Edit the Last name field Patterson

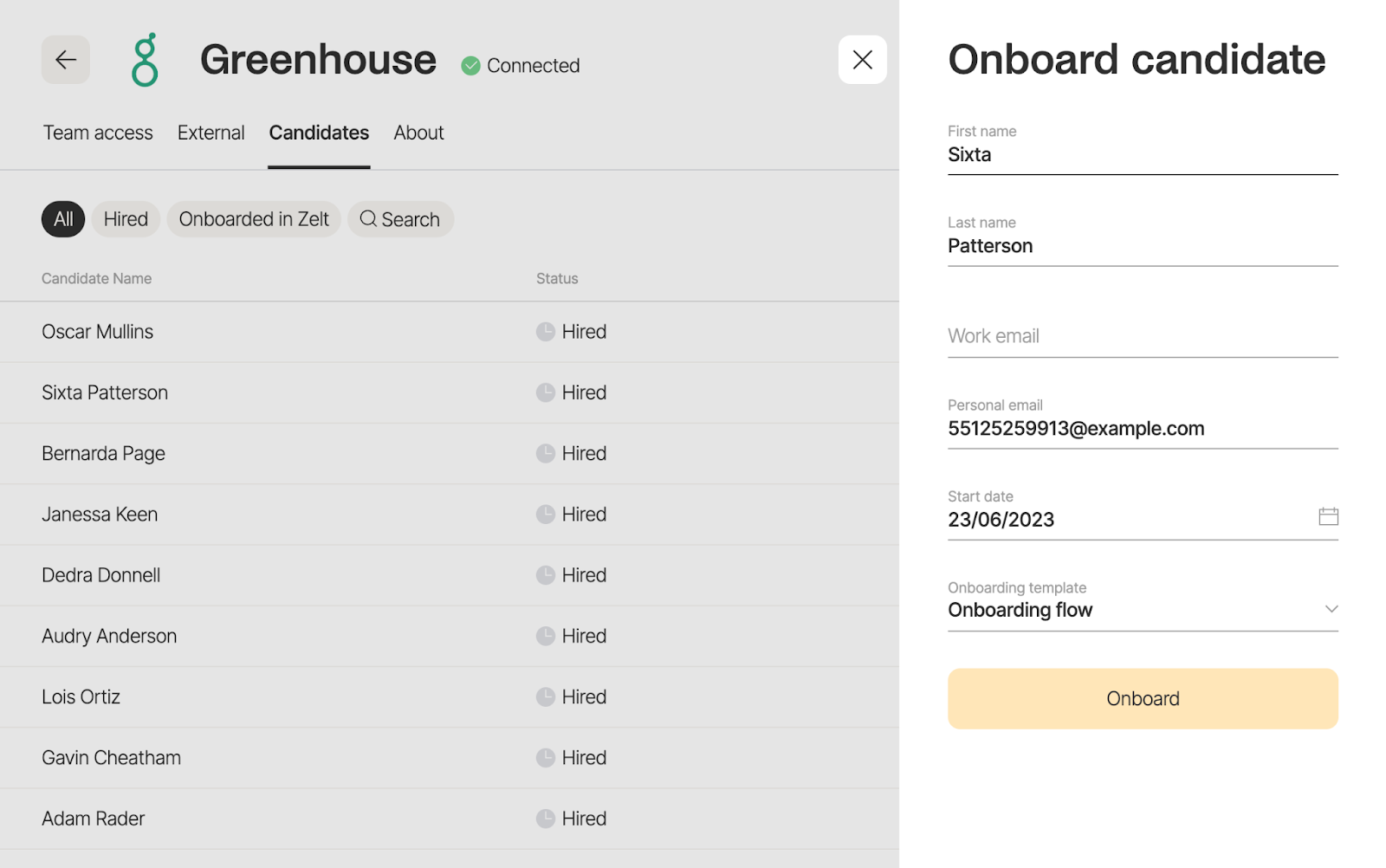[x=1143, y=240]
